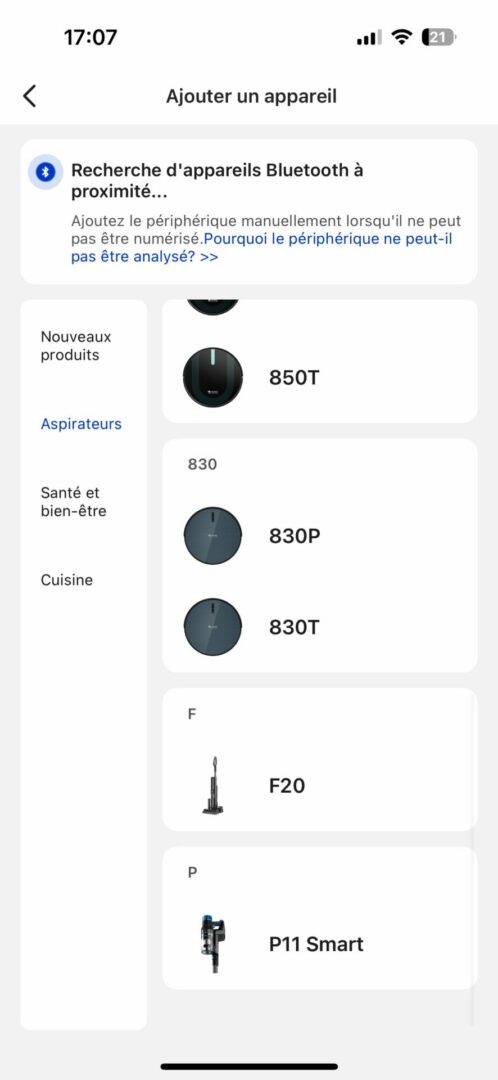Select the 830T robot vacuum image
This screenshot has width=498, height=1080.
click(213, 627)
